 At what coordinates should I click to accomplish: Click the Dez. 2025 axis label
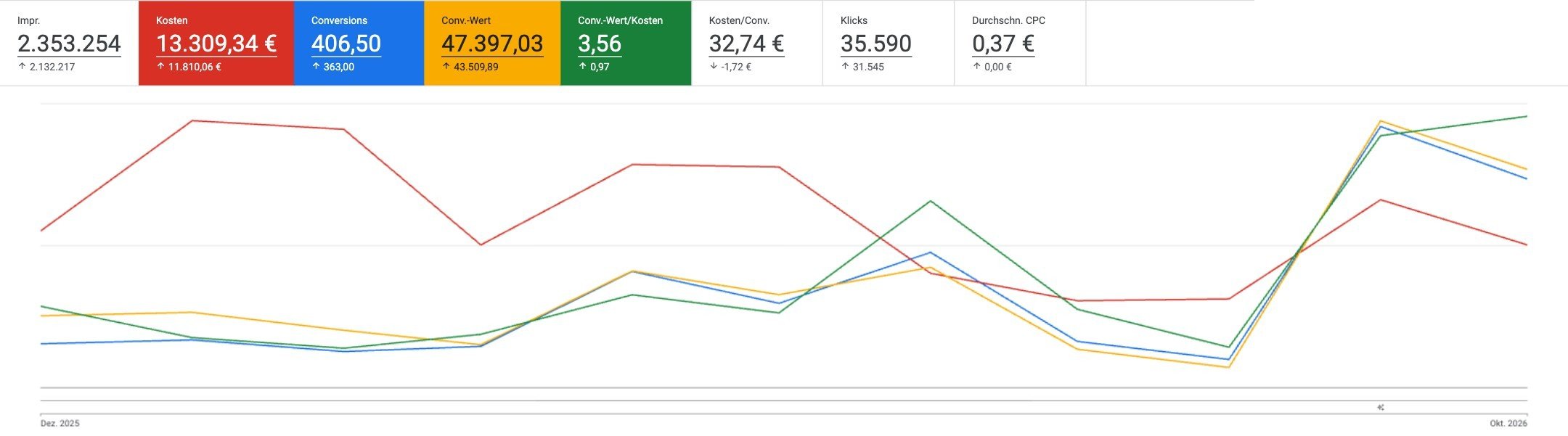click(60, 423)
